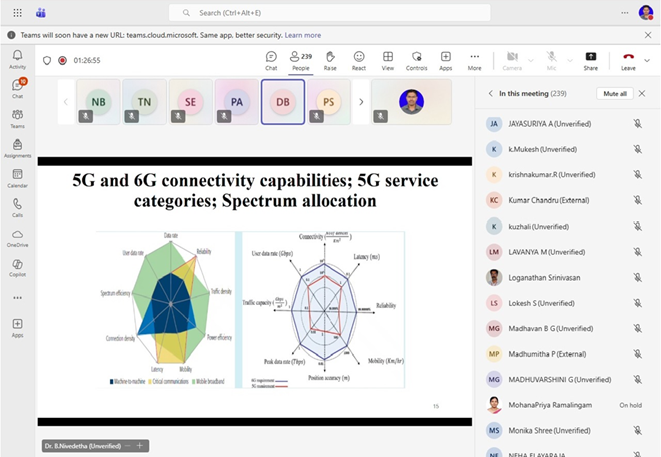Zoom in on shared slide with plus
Screen dimensions: 661x457
140,446
